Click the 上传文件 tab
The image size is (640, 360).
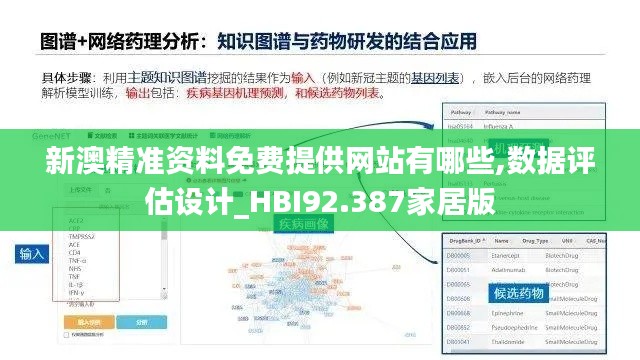[81, 190]
